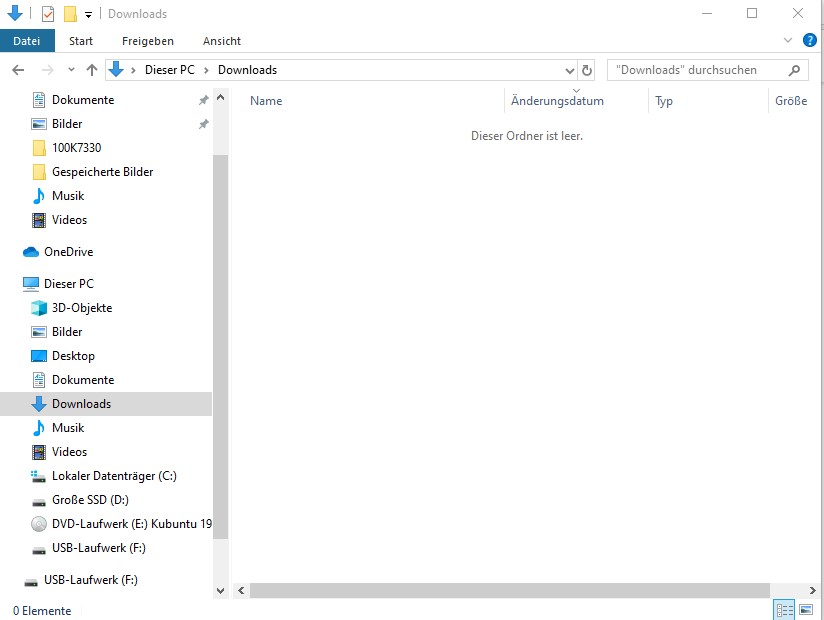Open USB-Laufwerk (F:) under Dieser PC
The image size is (824, 620).
click(x=98, y=548)
